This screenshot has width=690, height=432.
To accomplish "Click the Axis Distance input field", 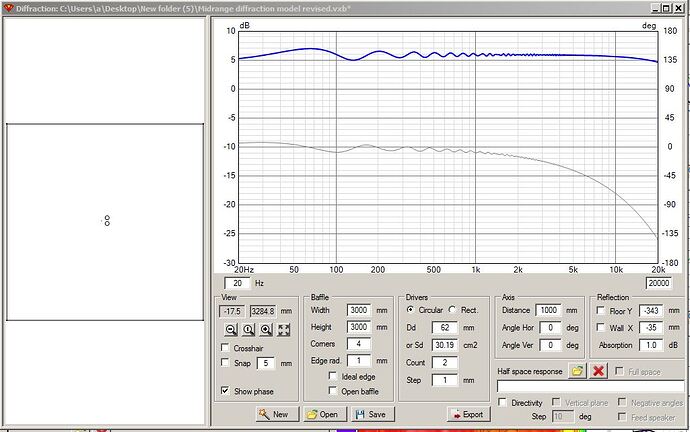I will coord(549,310).
